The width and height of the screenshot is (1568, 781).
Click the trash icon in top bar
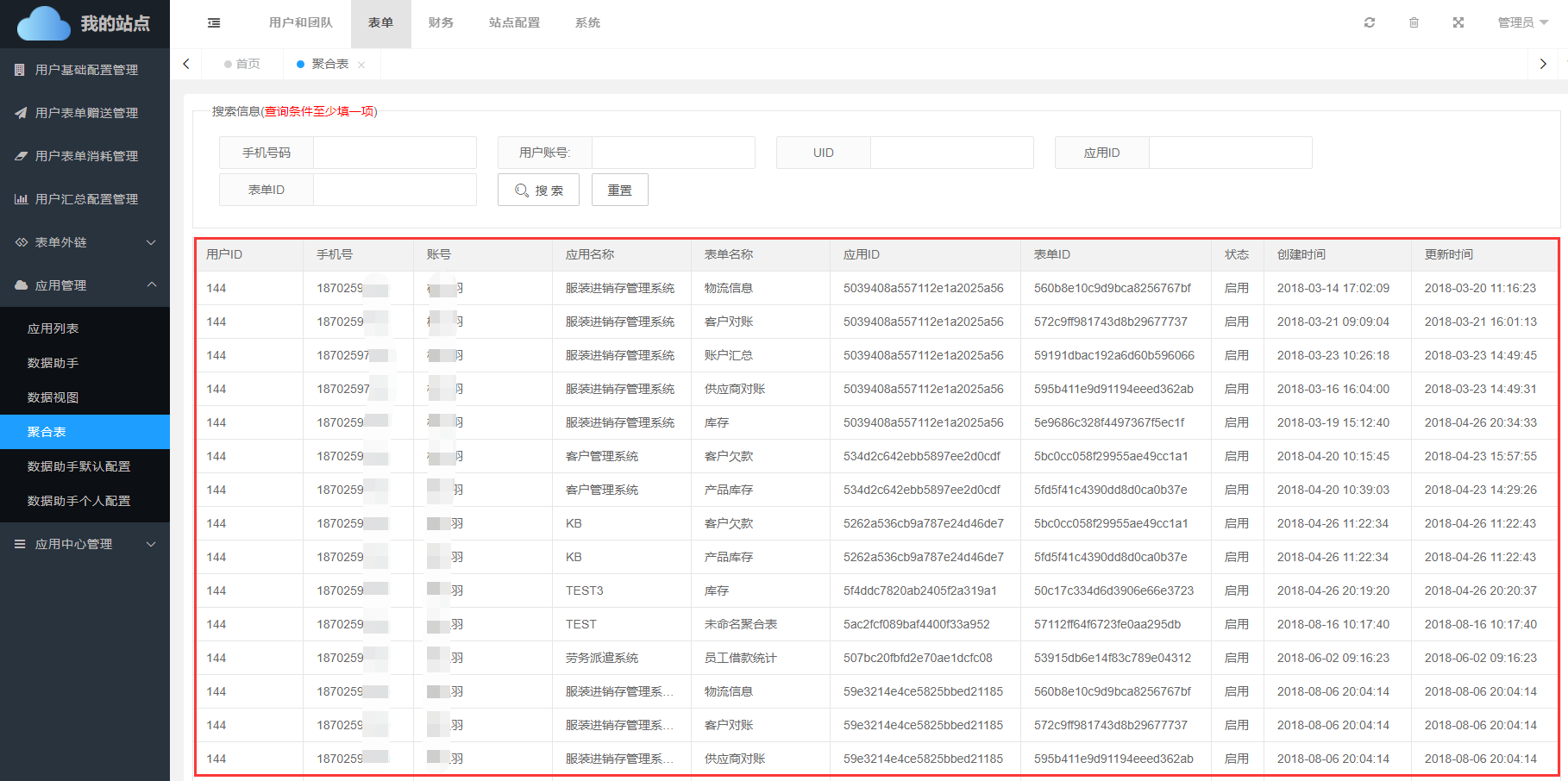(x=1414, y=23)
